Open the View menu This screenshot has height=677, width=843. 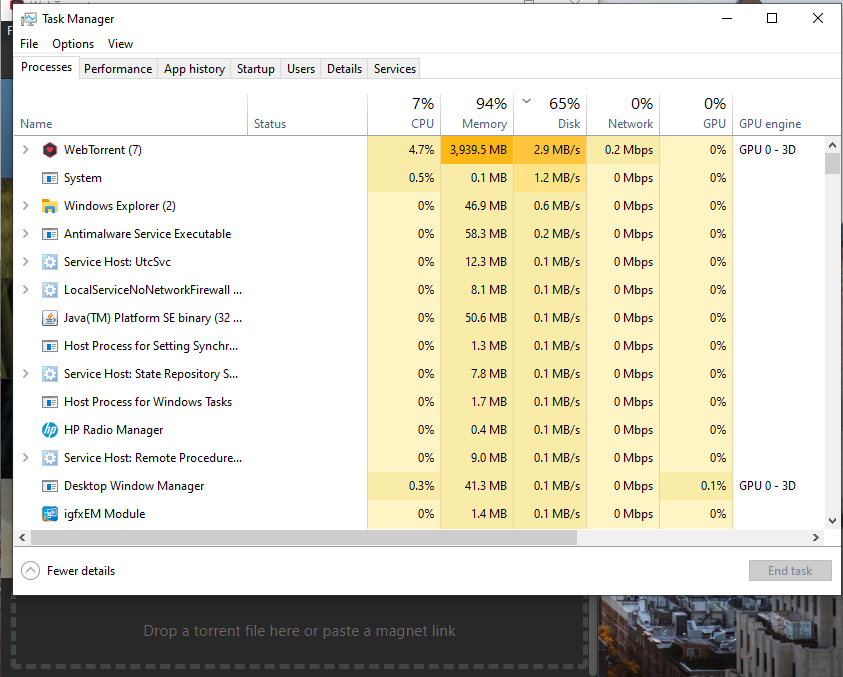120,44
